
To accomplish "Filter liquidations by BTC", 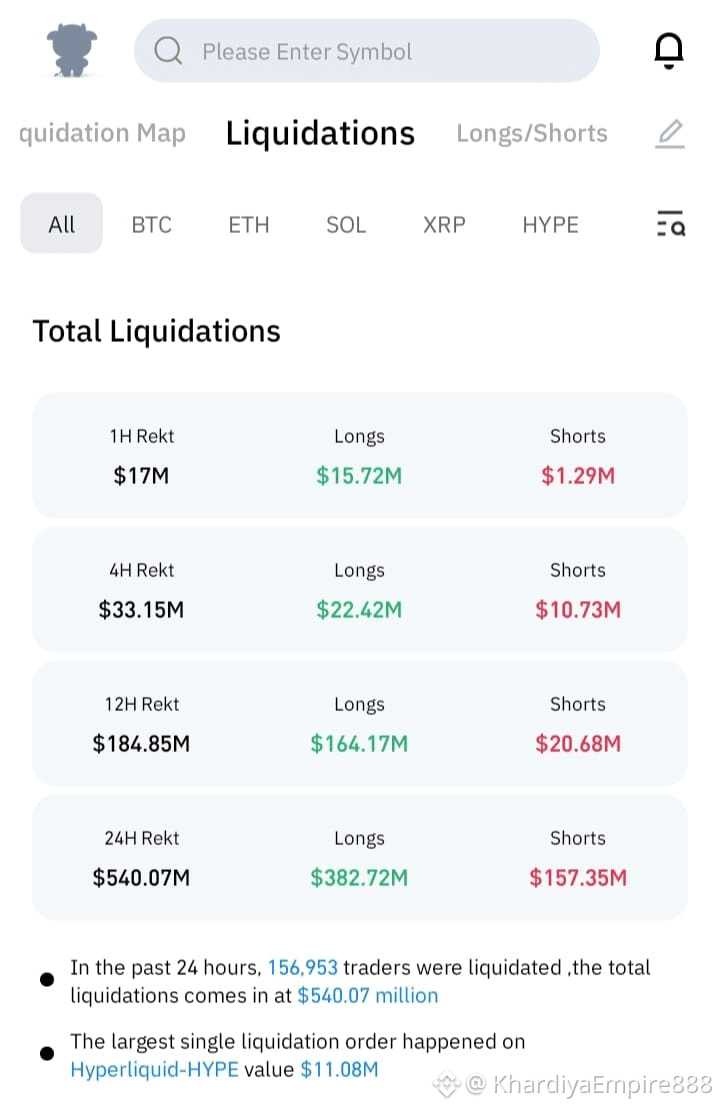I will coord(151,224).
